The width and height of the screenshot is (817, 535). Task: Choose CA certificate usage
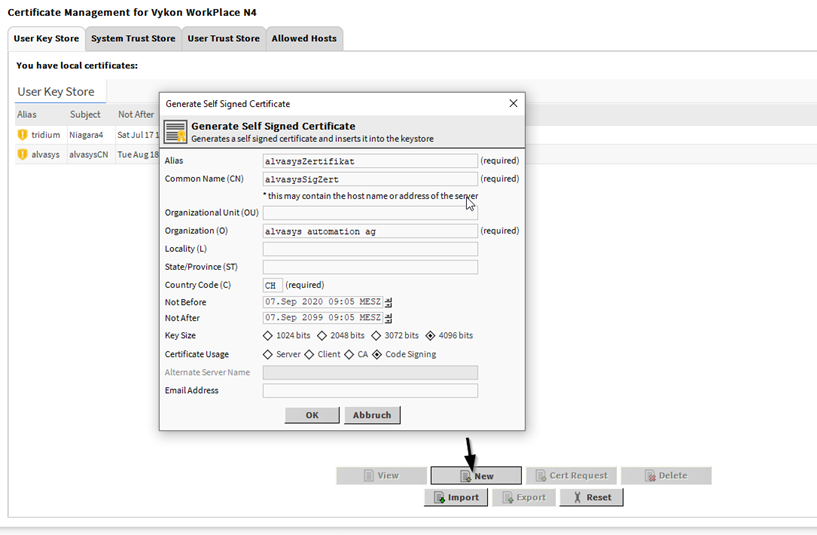[349, 354]
